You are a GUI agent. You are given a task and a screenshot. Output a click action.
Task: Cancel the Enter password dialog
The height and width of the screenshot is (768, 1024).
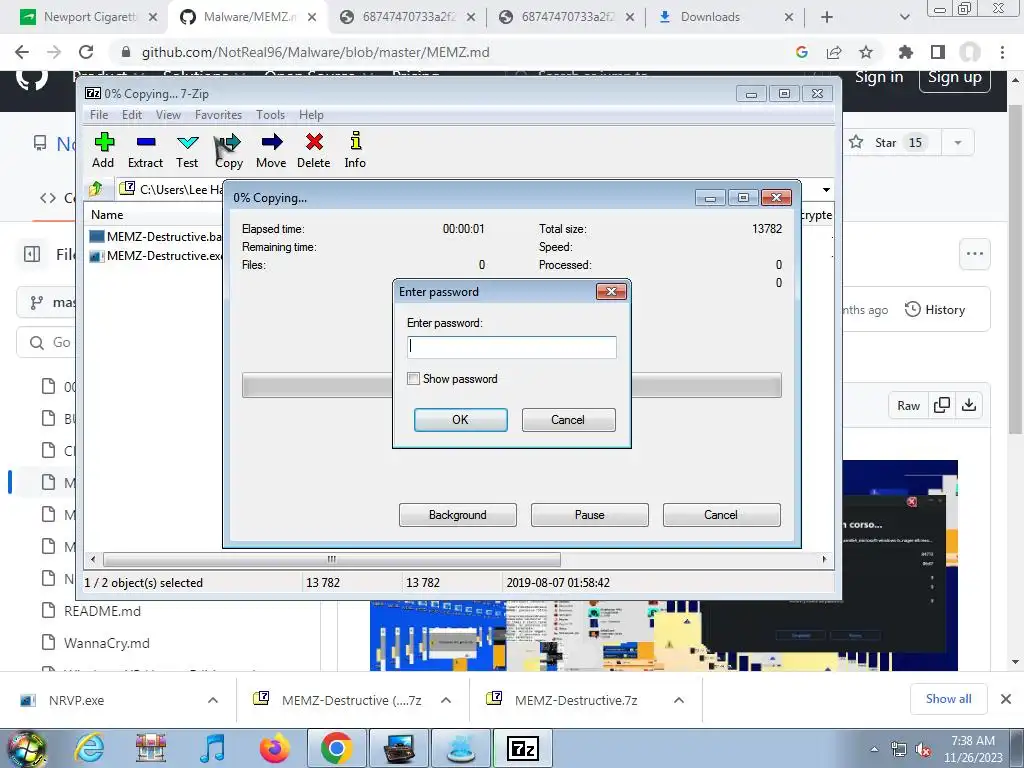click(568, 420)
